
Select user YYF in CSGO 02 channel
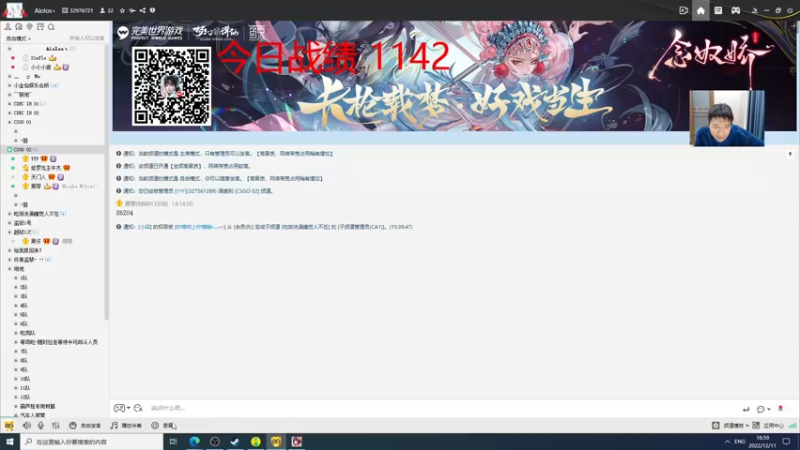pos(34,159)
